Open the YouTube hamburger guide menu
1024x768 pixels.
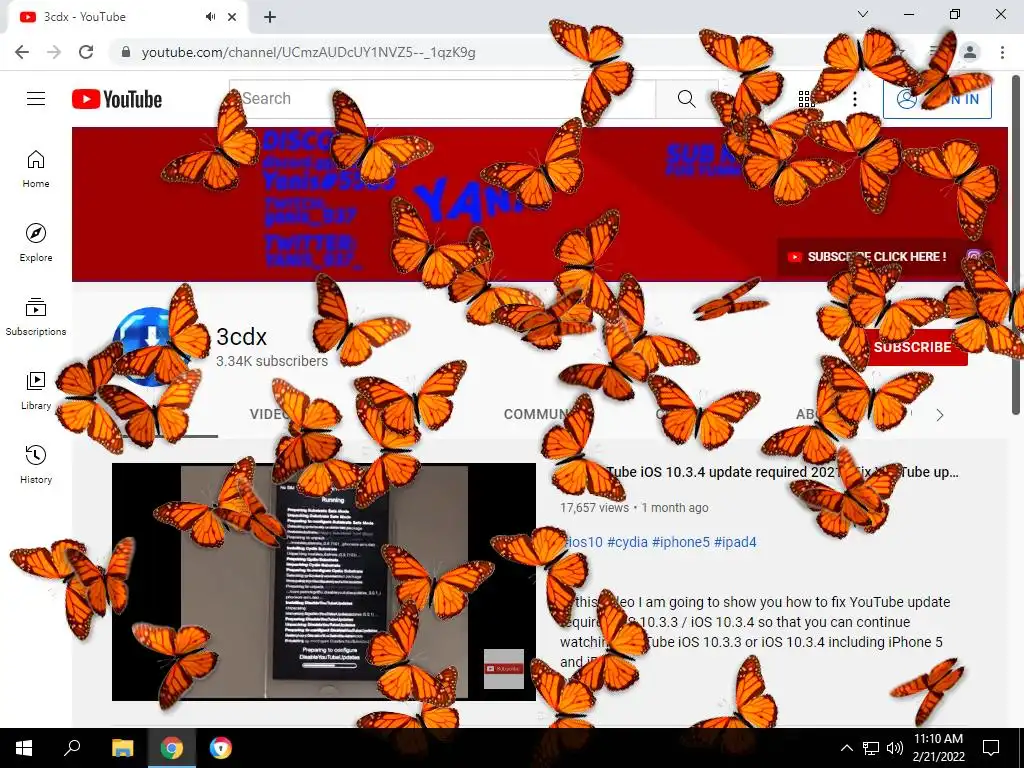tap(36, 99)
